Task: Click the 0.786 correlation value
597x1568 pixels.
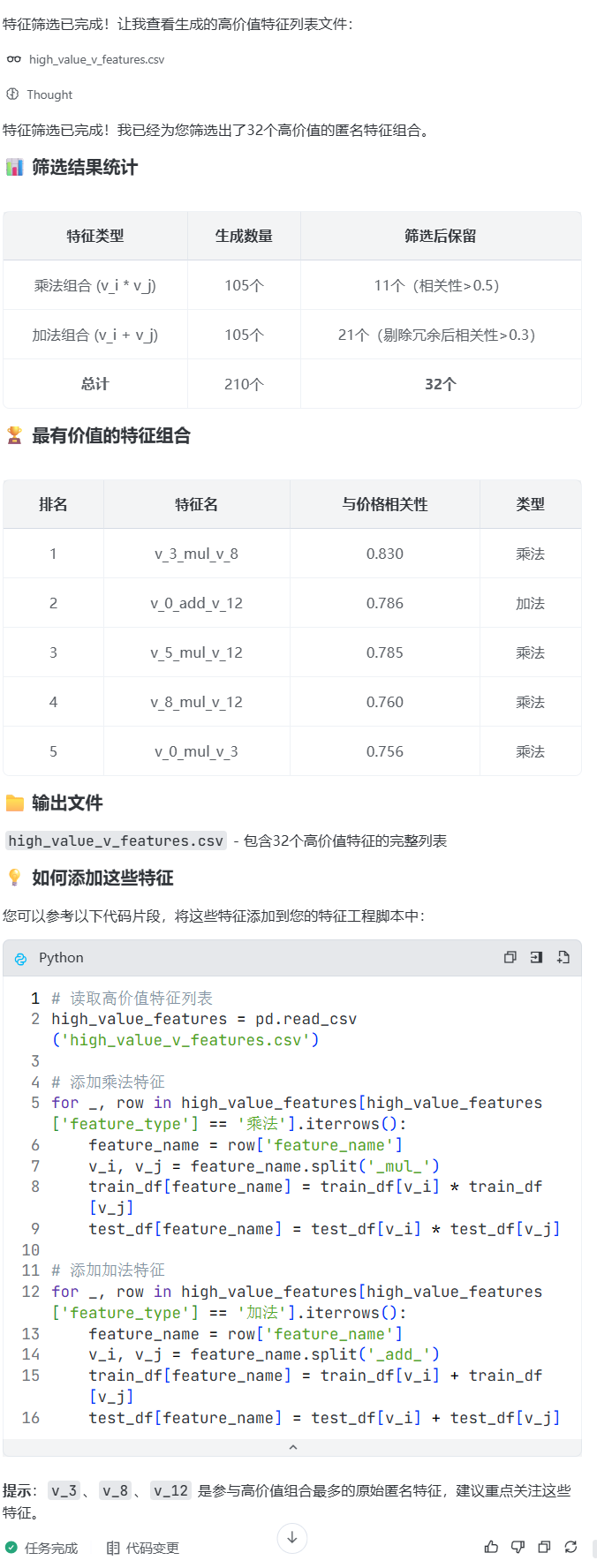Action: click(x=385, y=603)
